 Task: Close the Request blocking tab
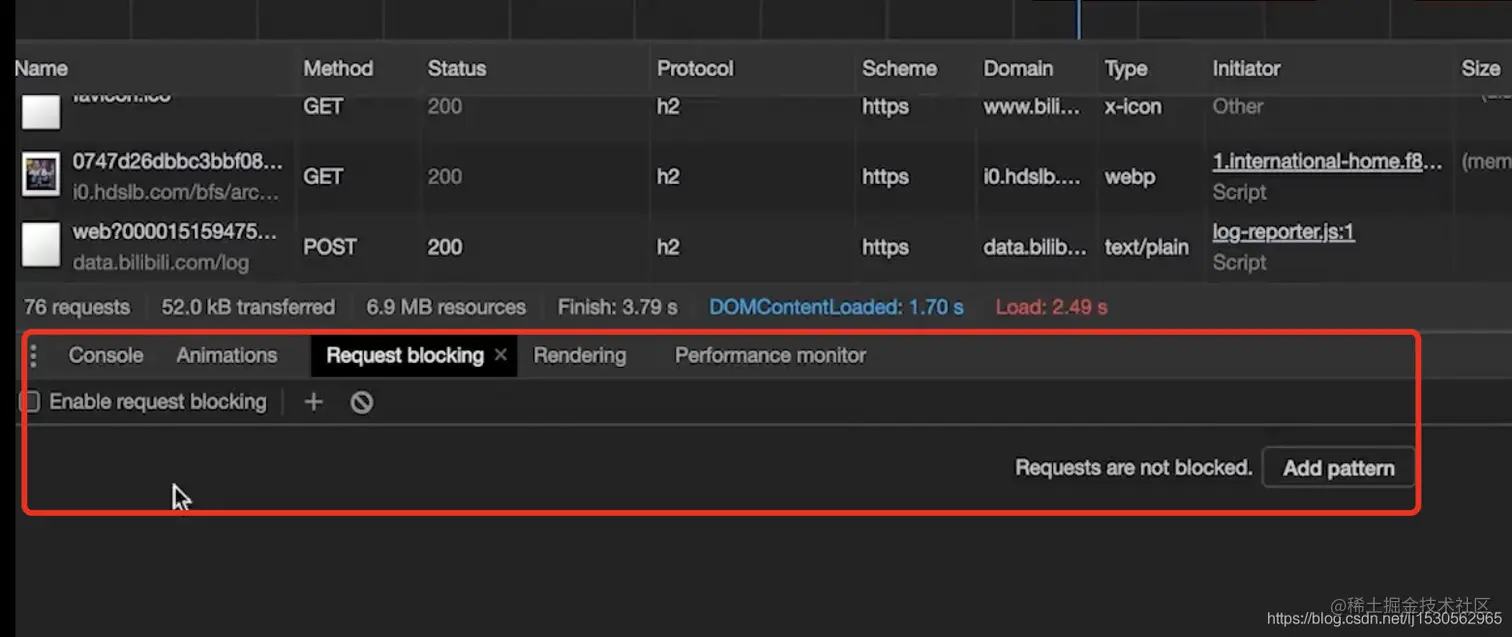[x=501, y=355]
